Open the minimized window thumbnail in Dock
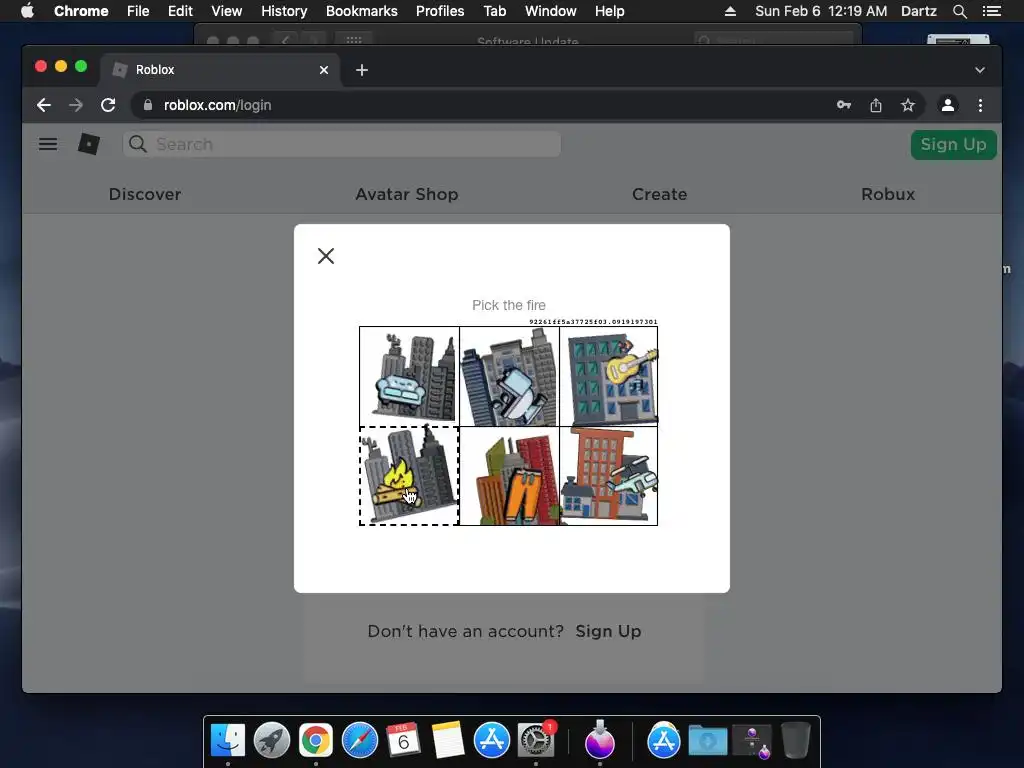1024x768 pixels. [x=752, y=741]
